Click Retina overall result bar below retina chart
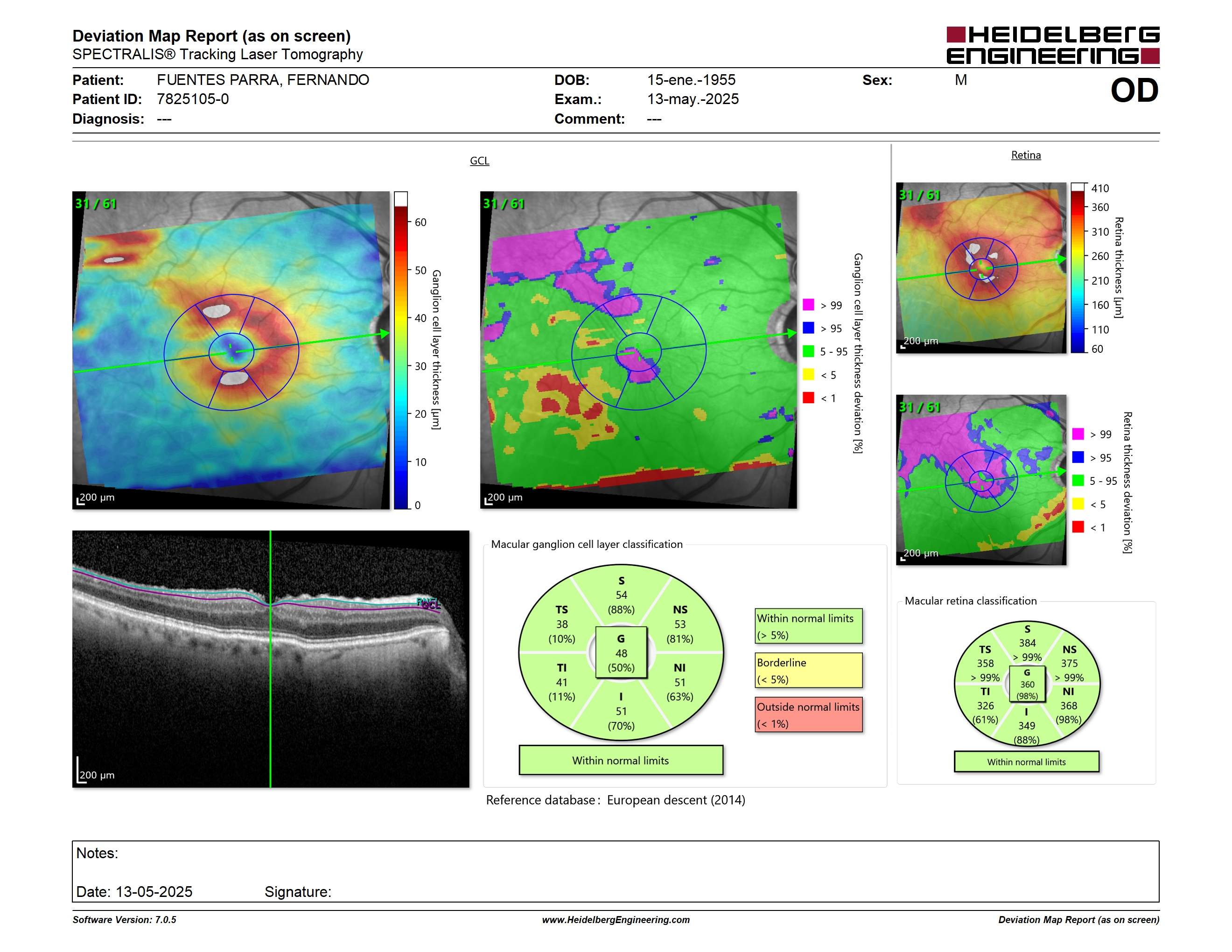This screenshot has width=1232, height=952. click(x=1027, y=762)
